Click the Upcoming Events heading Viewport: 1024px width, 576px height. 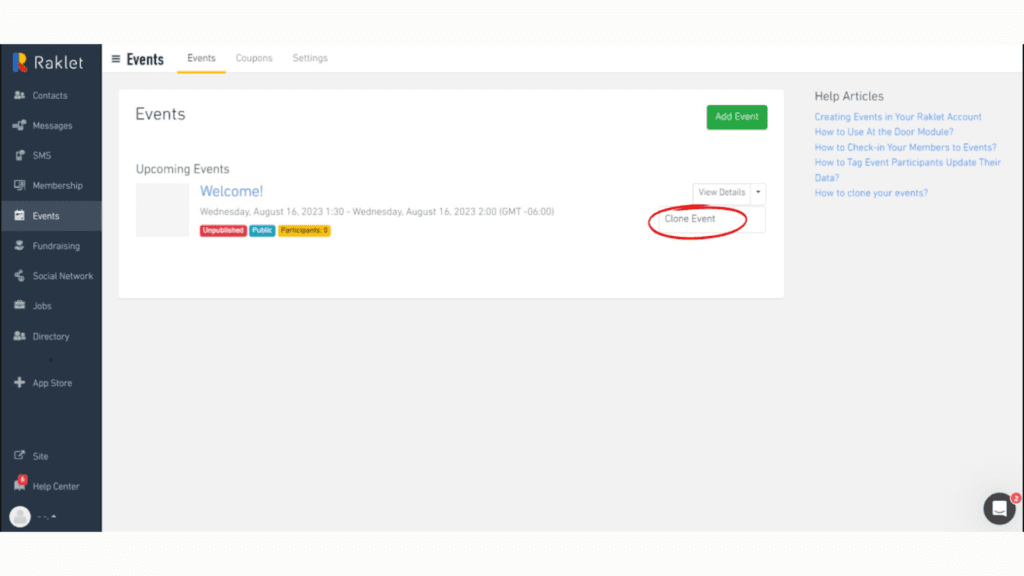182,169
